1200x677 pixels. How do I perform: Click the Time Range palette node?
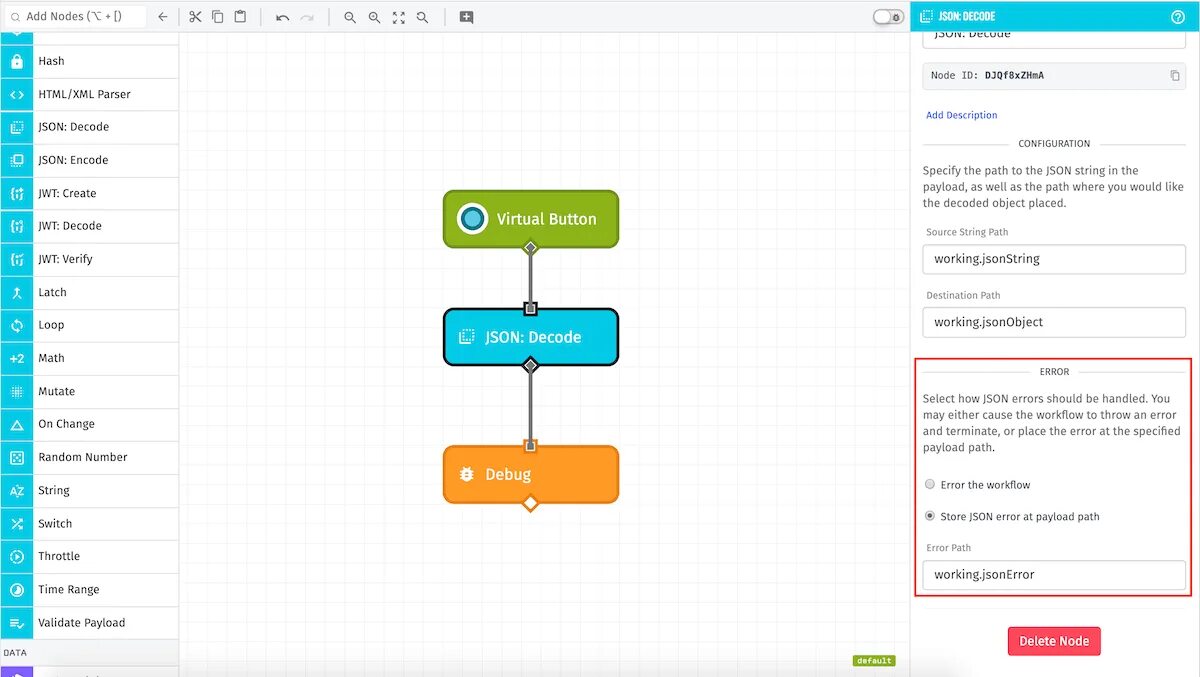(89, 589)
